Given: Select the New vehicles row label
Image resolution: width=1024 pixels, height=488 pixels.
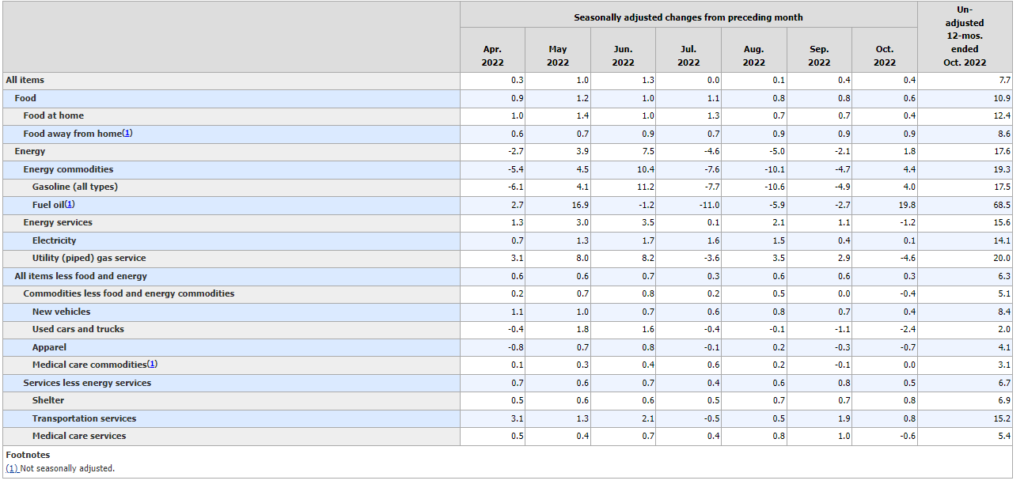Looking at the screenshot, I should [x=62, y=311].
